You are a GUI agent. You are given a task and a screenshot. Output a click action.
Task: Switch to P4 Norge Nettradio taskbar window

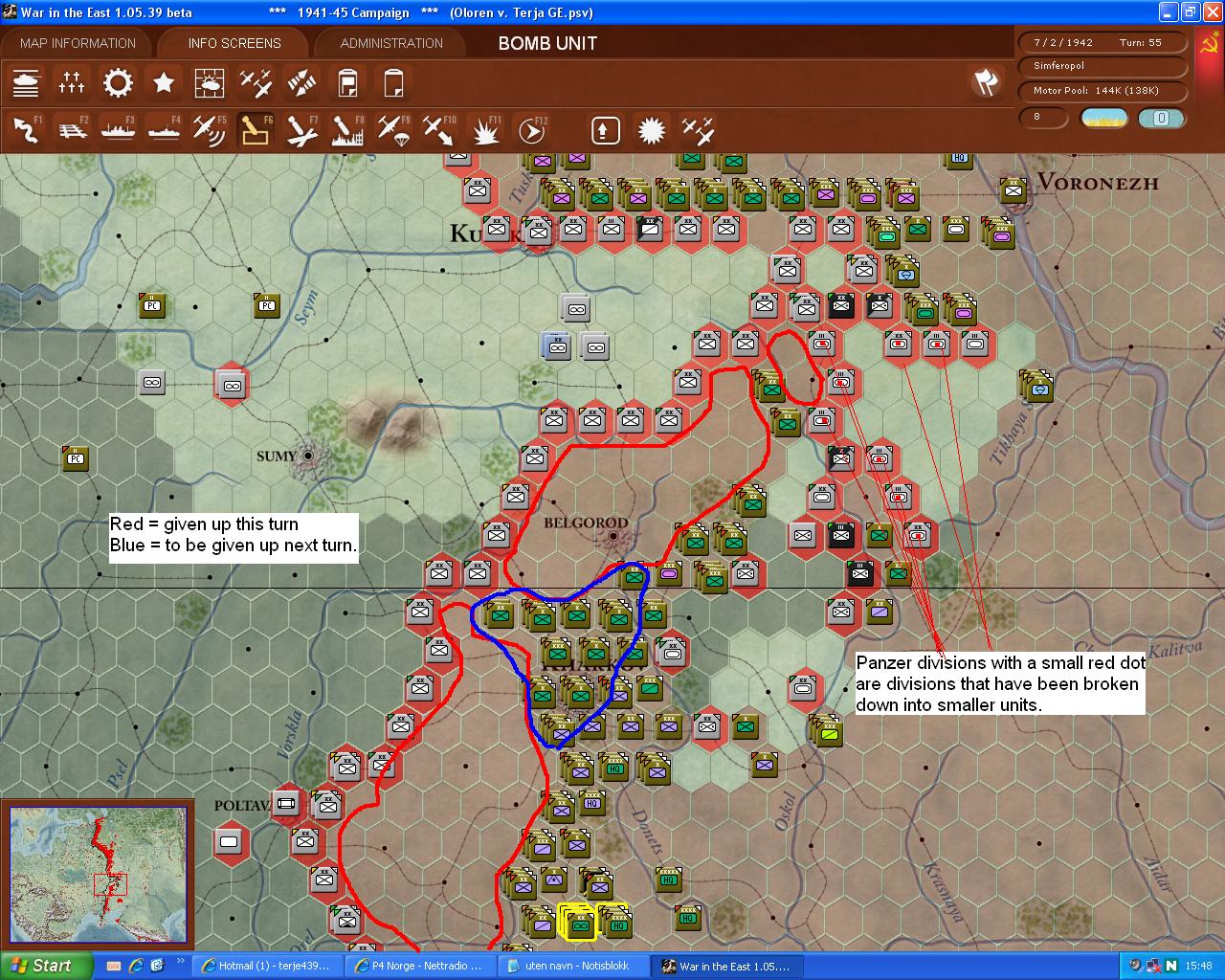419,967
